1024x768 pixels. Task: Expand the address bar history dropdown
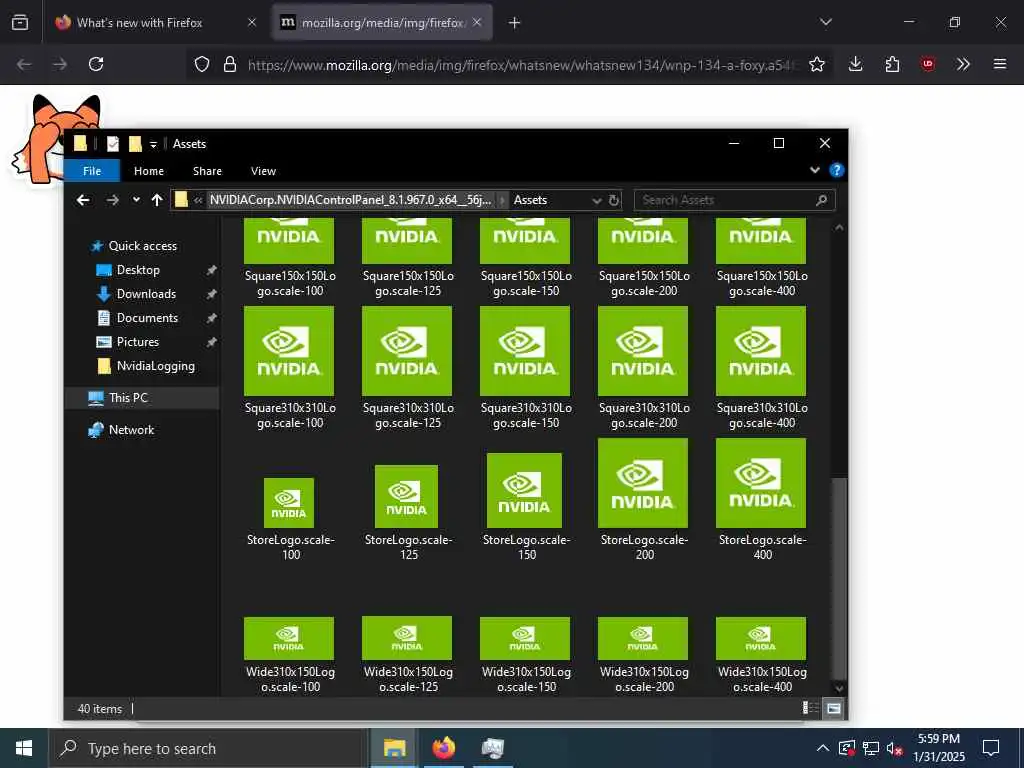point(596,200)
